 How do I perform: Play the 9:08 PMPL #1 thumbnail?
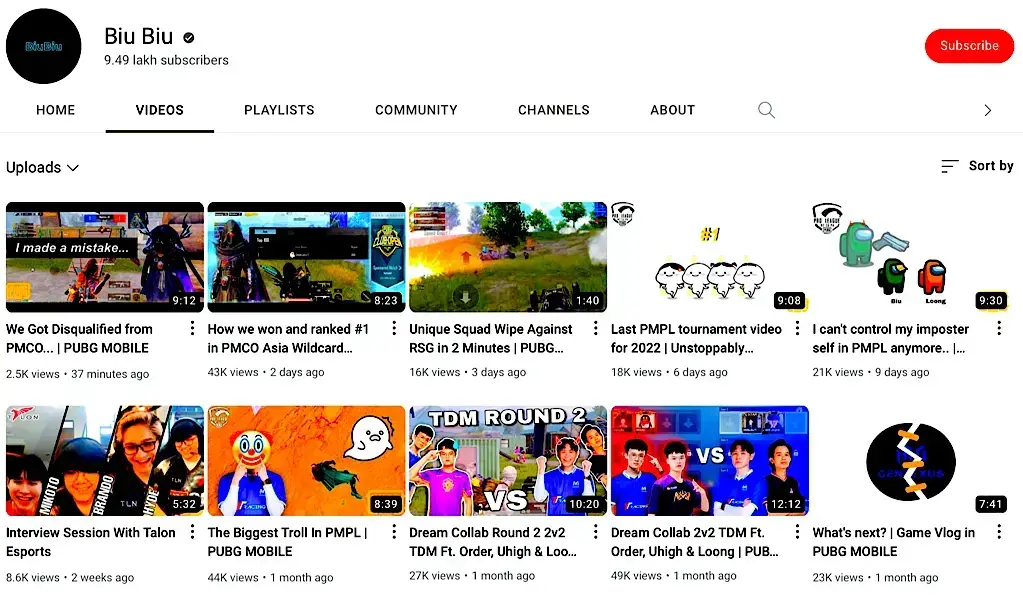coord(710,257)
